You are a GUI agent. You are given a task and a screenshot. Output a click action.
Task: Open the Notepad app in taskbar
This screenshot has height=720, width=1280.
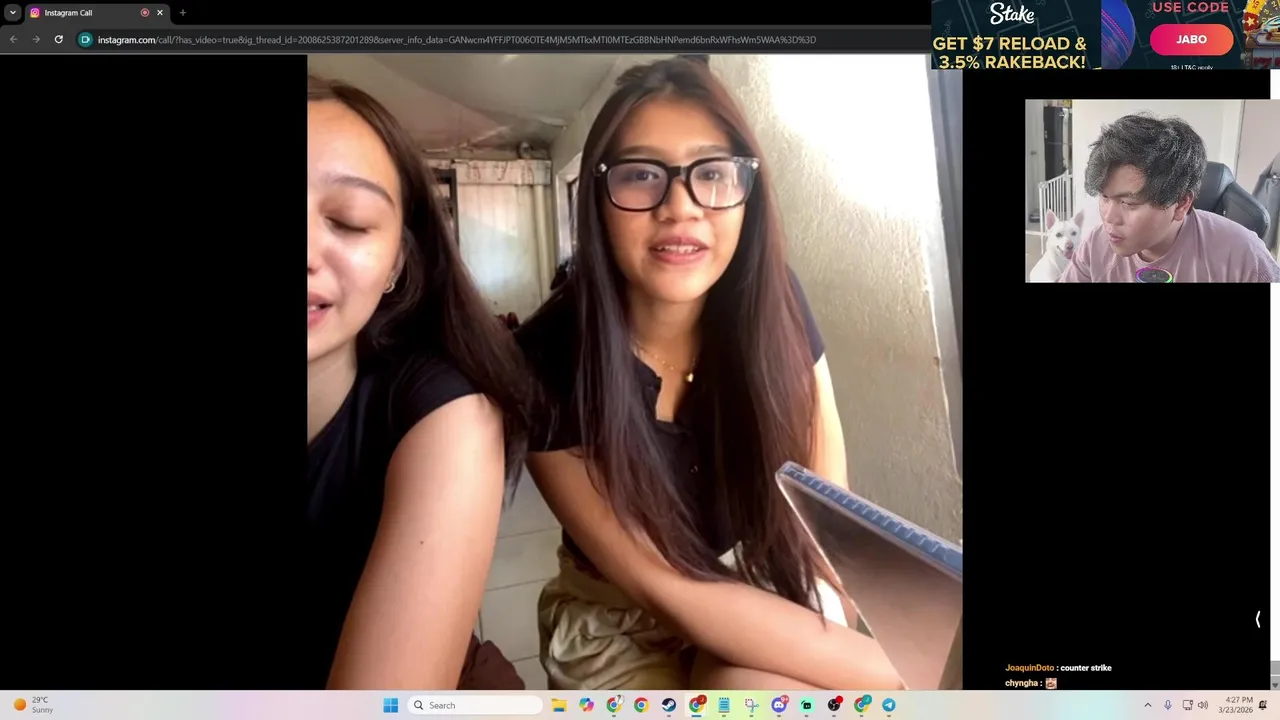click(724, 705)
